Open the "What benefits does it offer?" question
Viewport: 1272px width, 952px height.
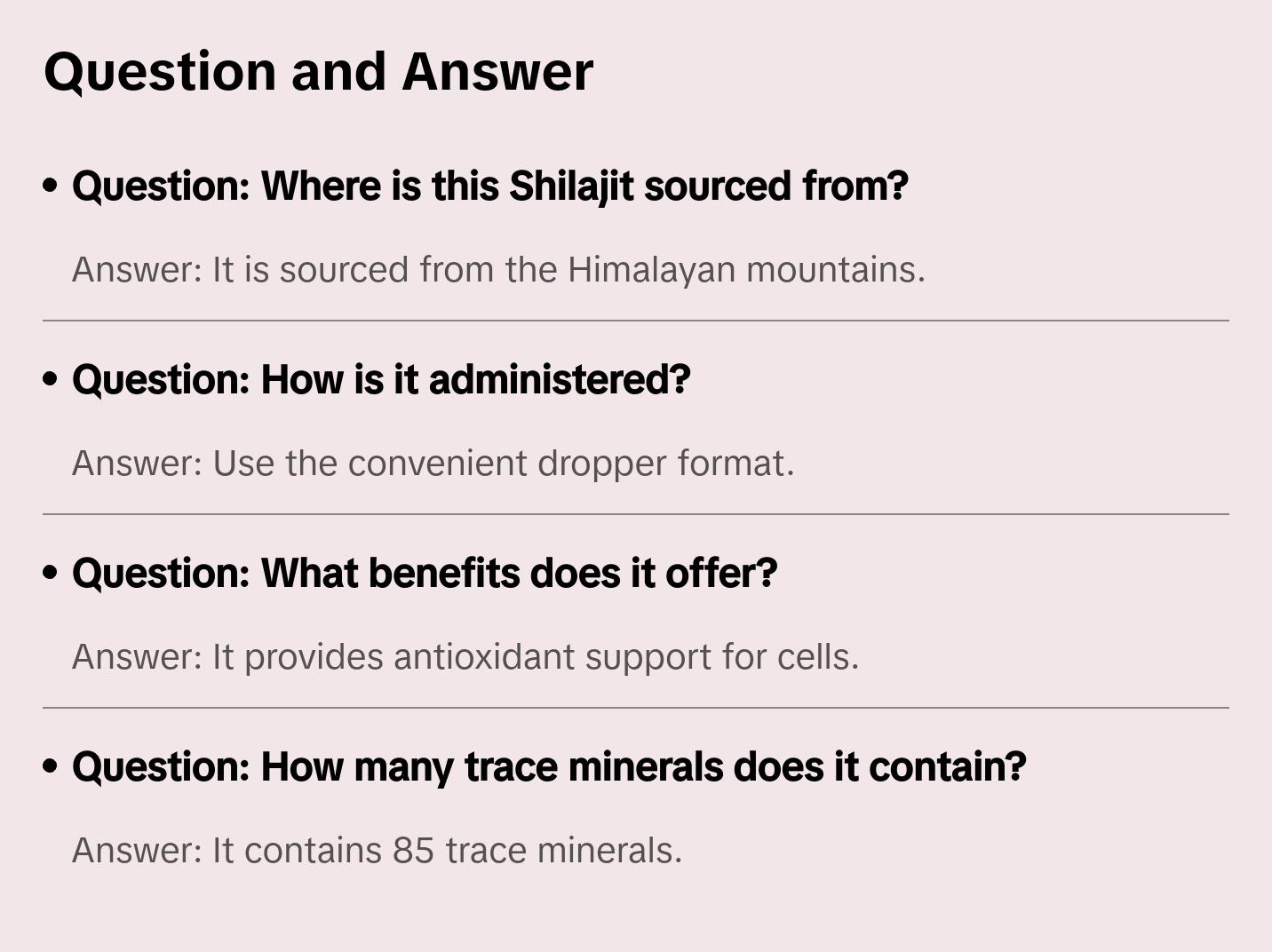click(x=425, y=574)
